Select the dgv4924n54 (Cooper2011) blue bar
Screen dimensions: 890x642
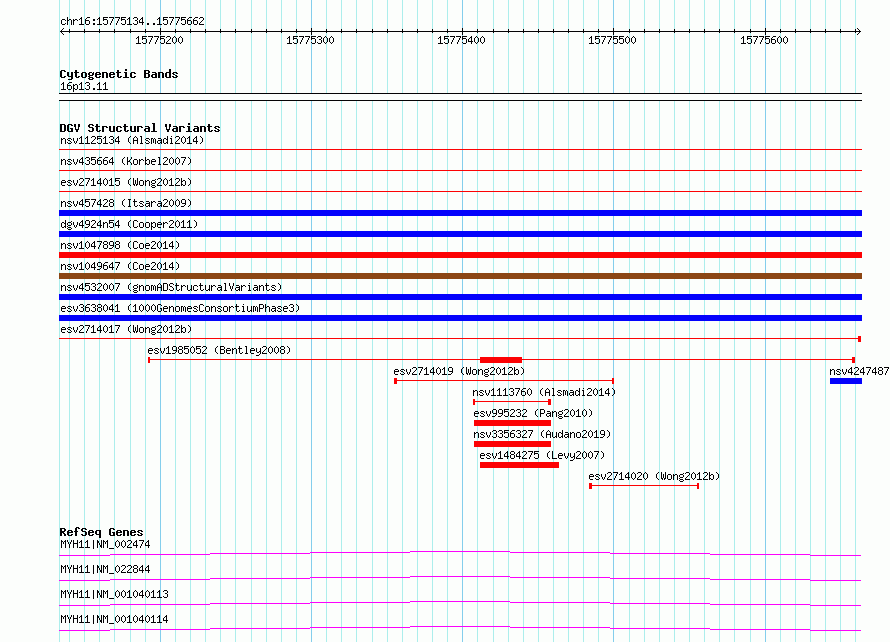coord(460,234)
